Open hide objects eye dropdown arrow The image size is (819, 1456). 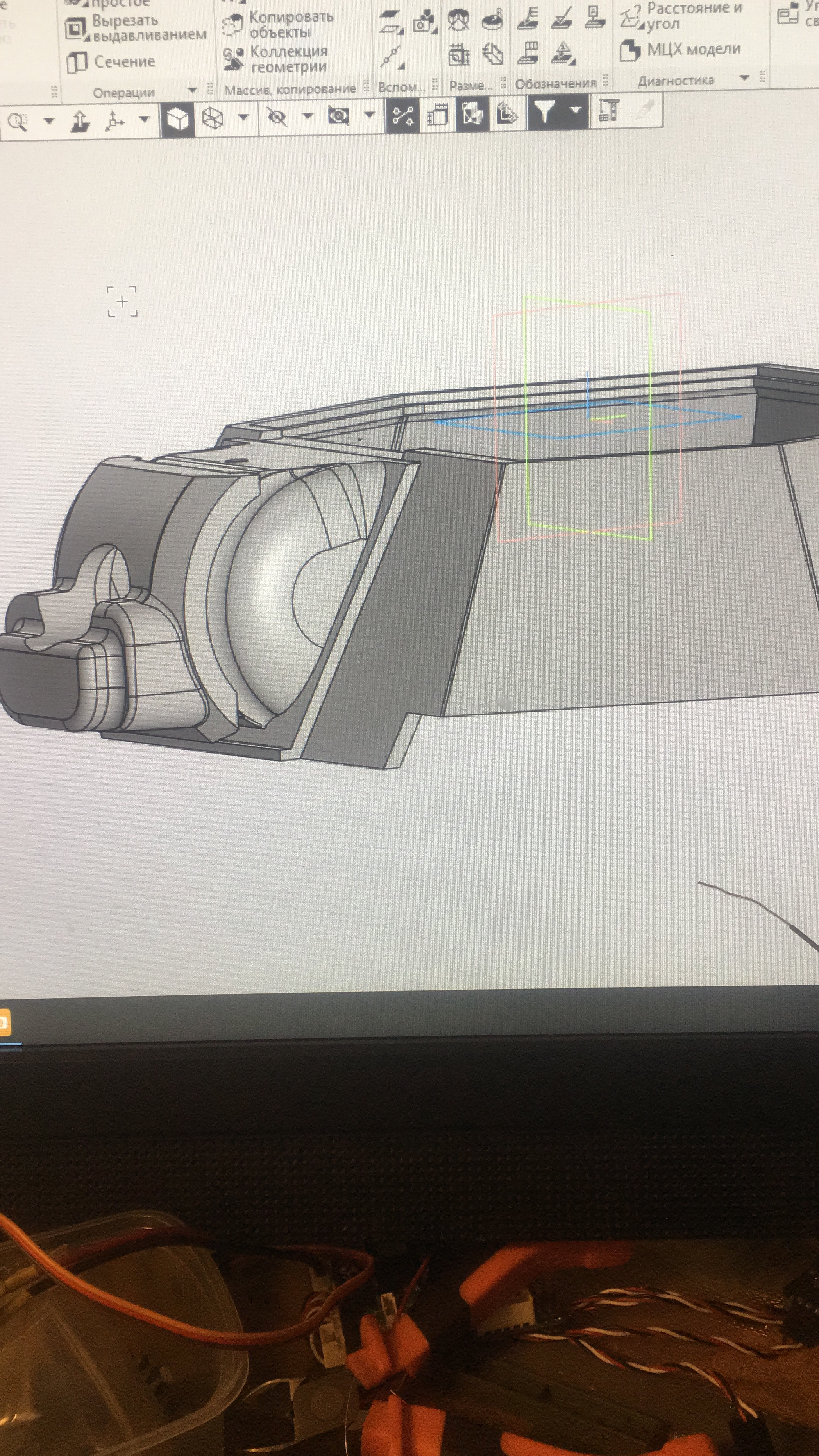(308, 117)
